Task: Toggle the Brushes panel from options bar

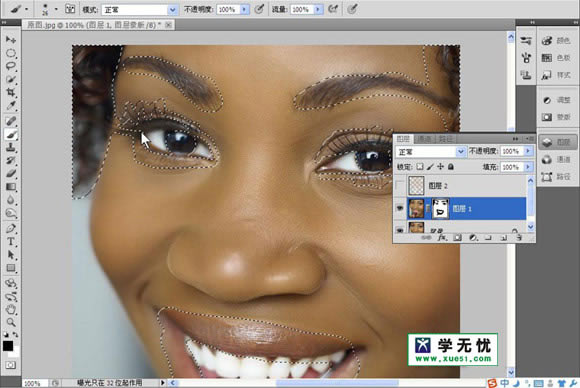Action: (70, 9)
